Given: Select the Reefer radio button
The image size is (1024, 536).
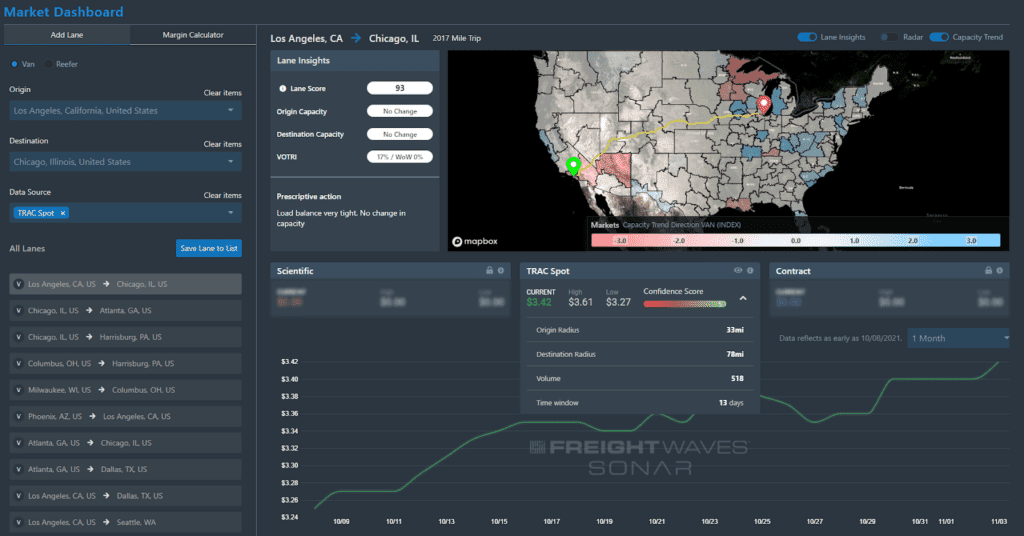Looking at the screenshot, I should [47, 64].
